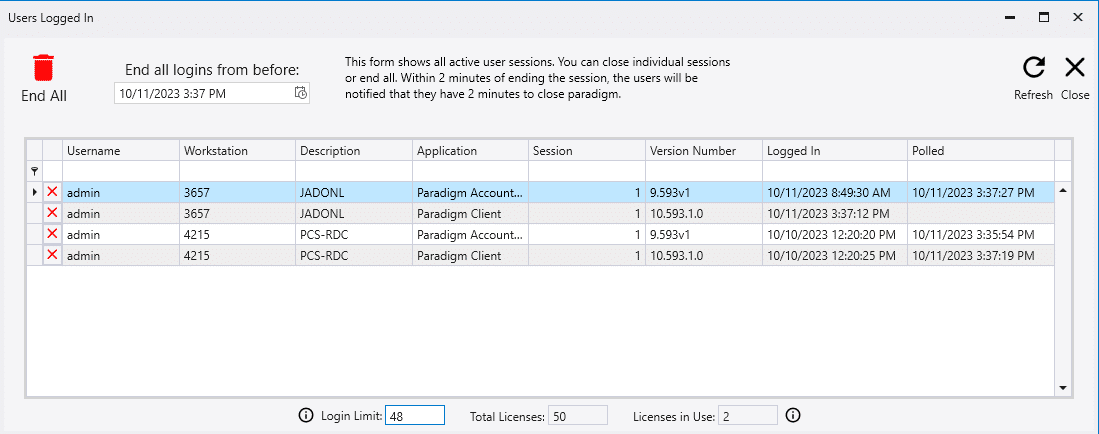Click the filter funnel icon in grid

click(35, 172)
